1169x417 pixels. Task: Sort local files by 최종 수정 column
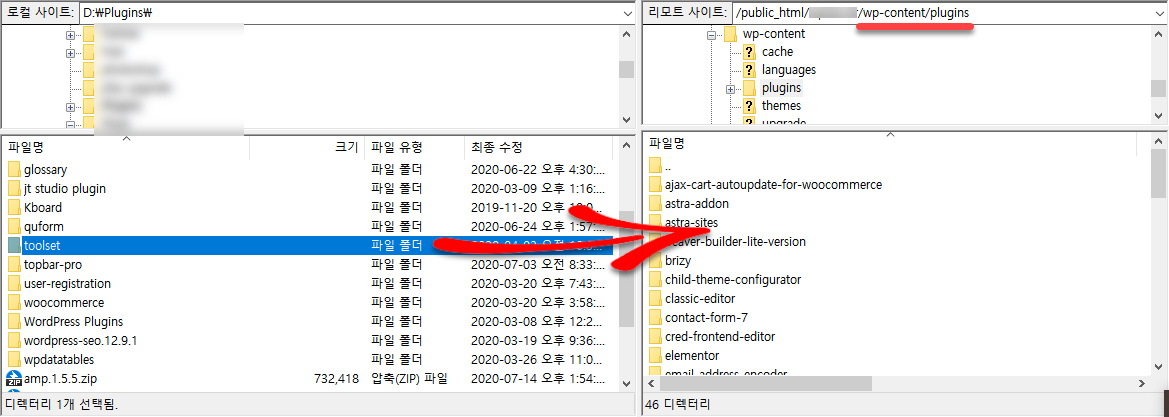tap(538, 148)
